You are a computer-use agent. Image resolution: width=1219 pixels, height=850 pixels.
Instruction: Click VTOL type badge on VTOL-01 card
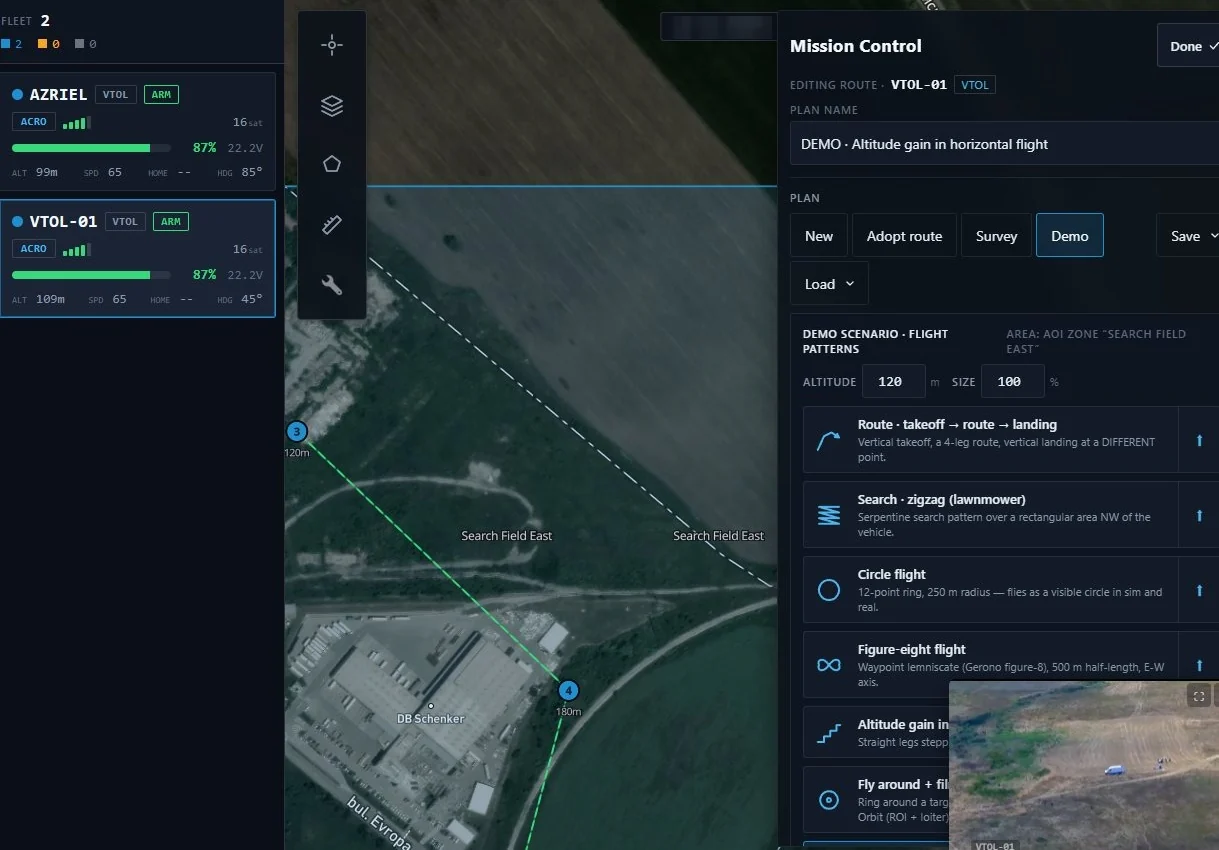click(125, 222)
